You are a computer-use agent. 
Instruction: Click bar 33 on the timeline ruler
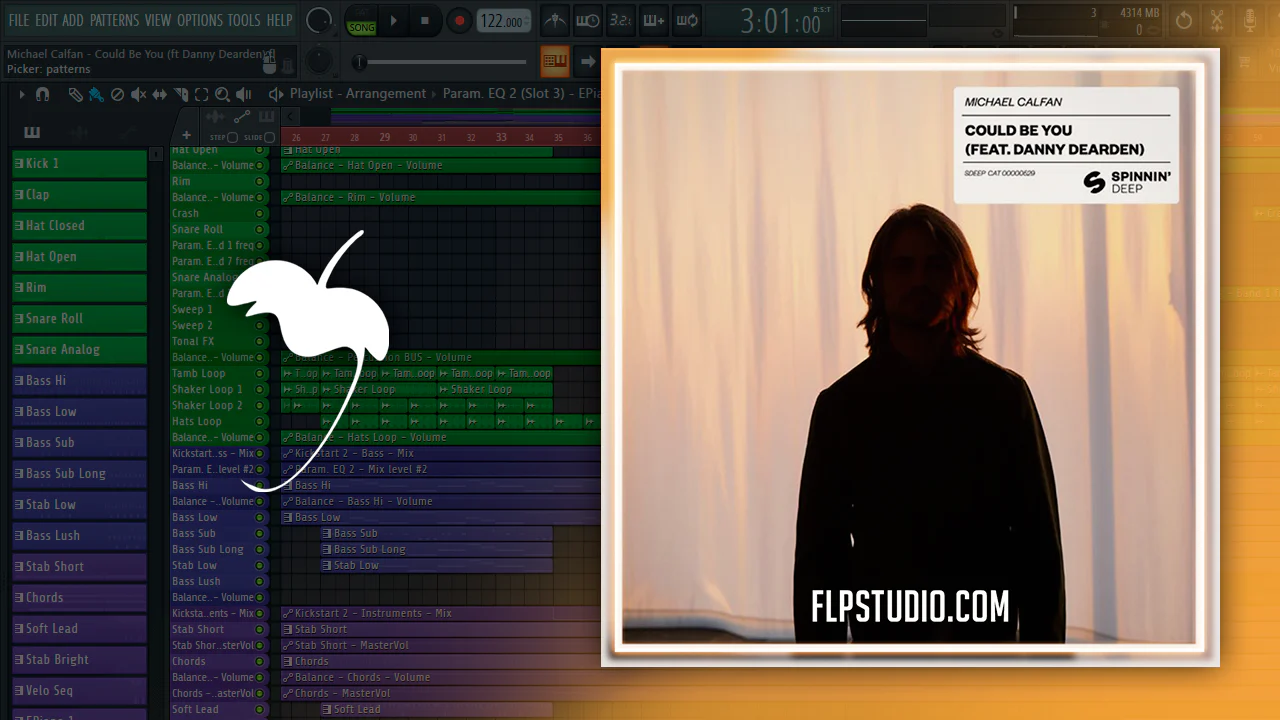[x=501, y=137]
